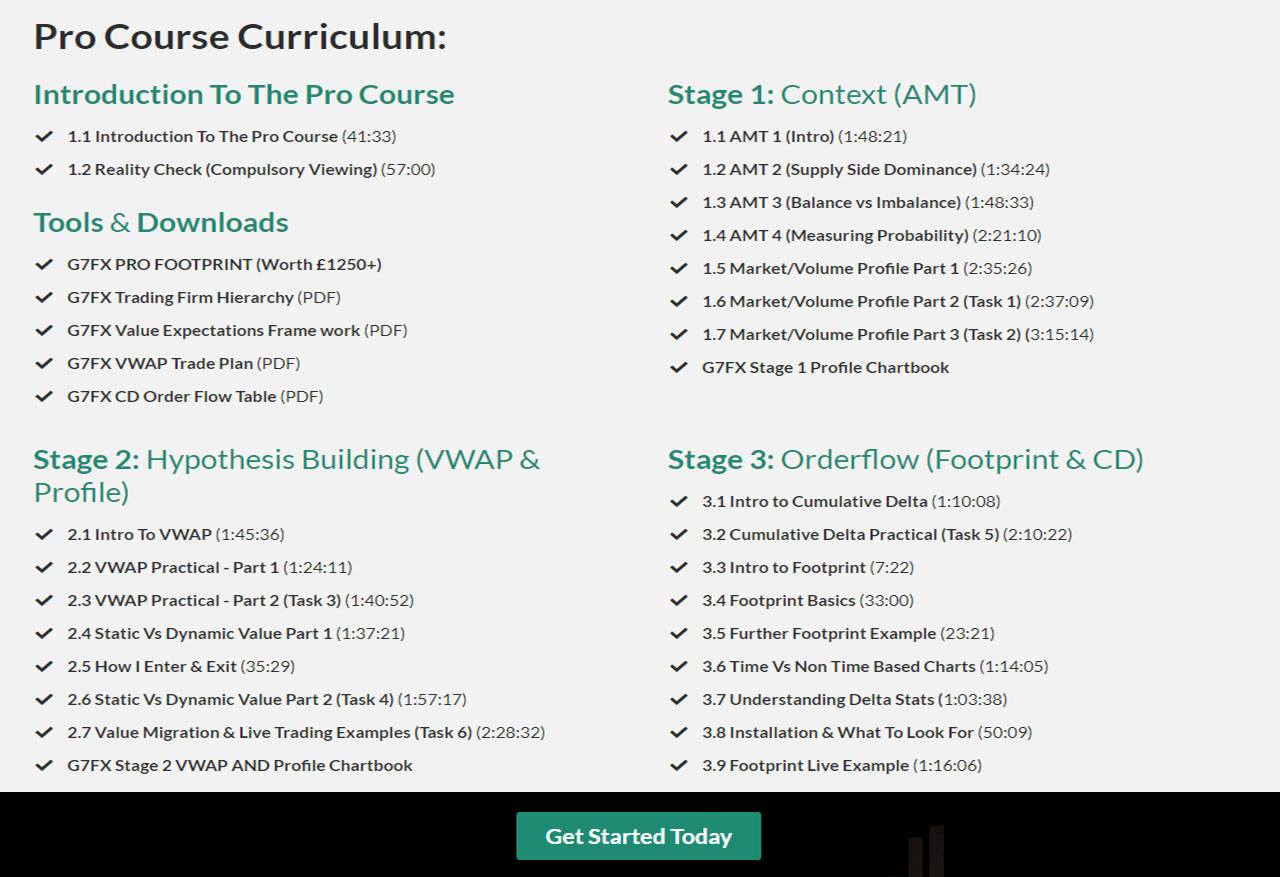Click checkmark beside 3.9 Footprint Live Example
This screenshot has height=877, width=1280.
pos(679,765)
